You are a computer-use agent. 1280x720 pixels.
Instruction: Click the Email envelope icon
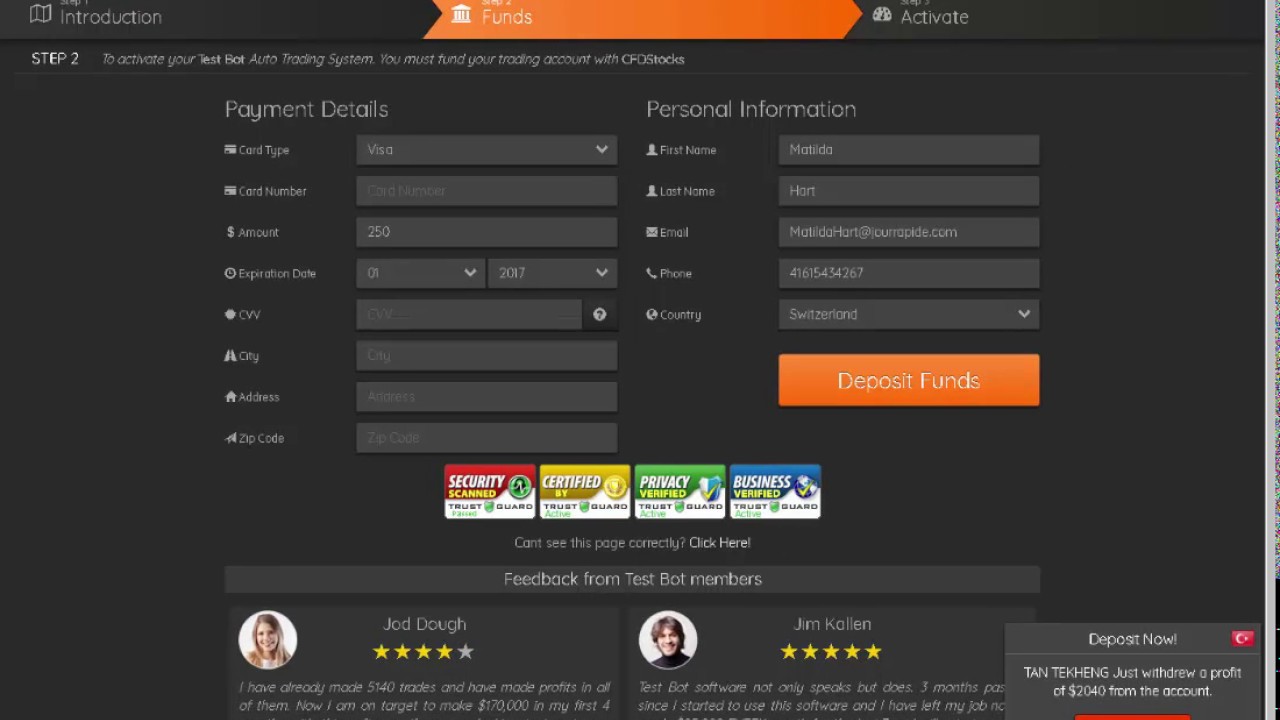[652, 232]
